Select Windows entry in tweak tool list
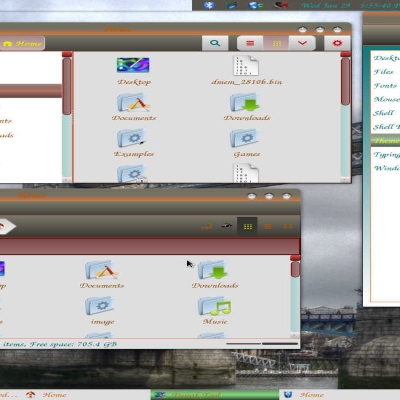Image resolution: width=400 pixels, height=400 pixels. [386, 168]
